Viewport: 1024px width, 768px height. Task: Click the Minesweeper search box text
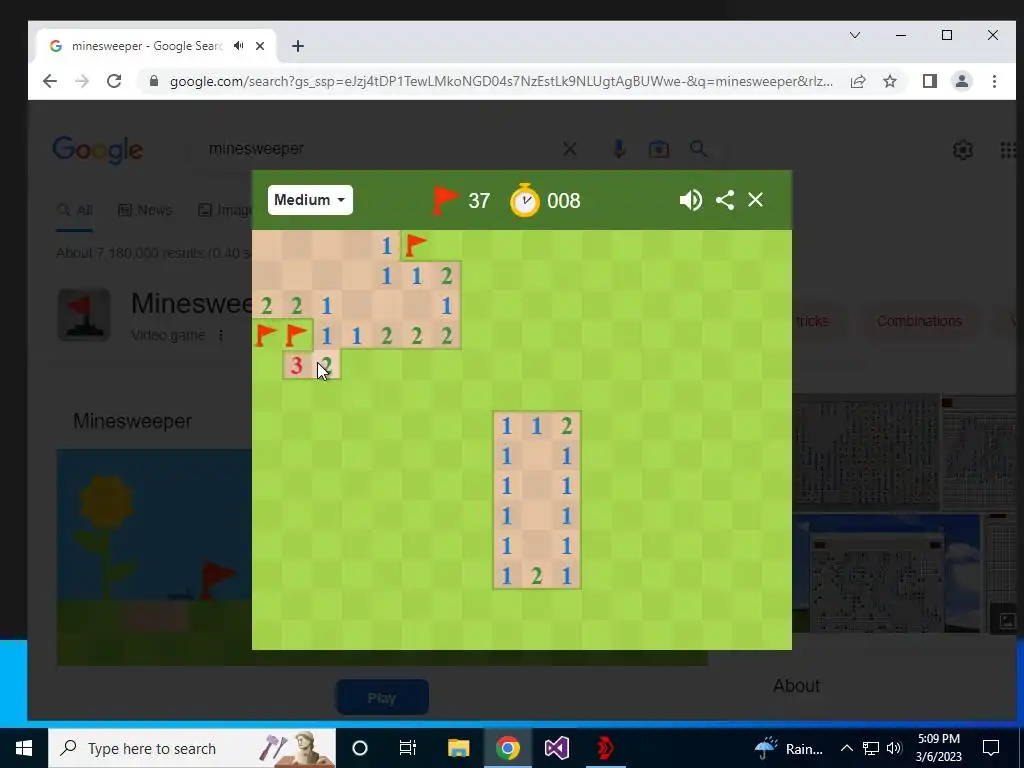[256, 148]
